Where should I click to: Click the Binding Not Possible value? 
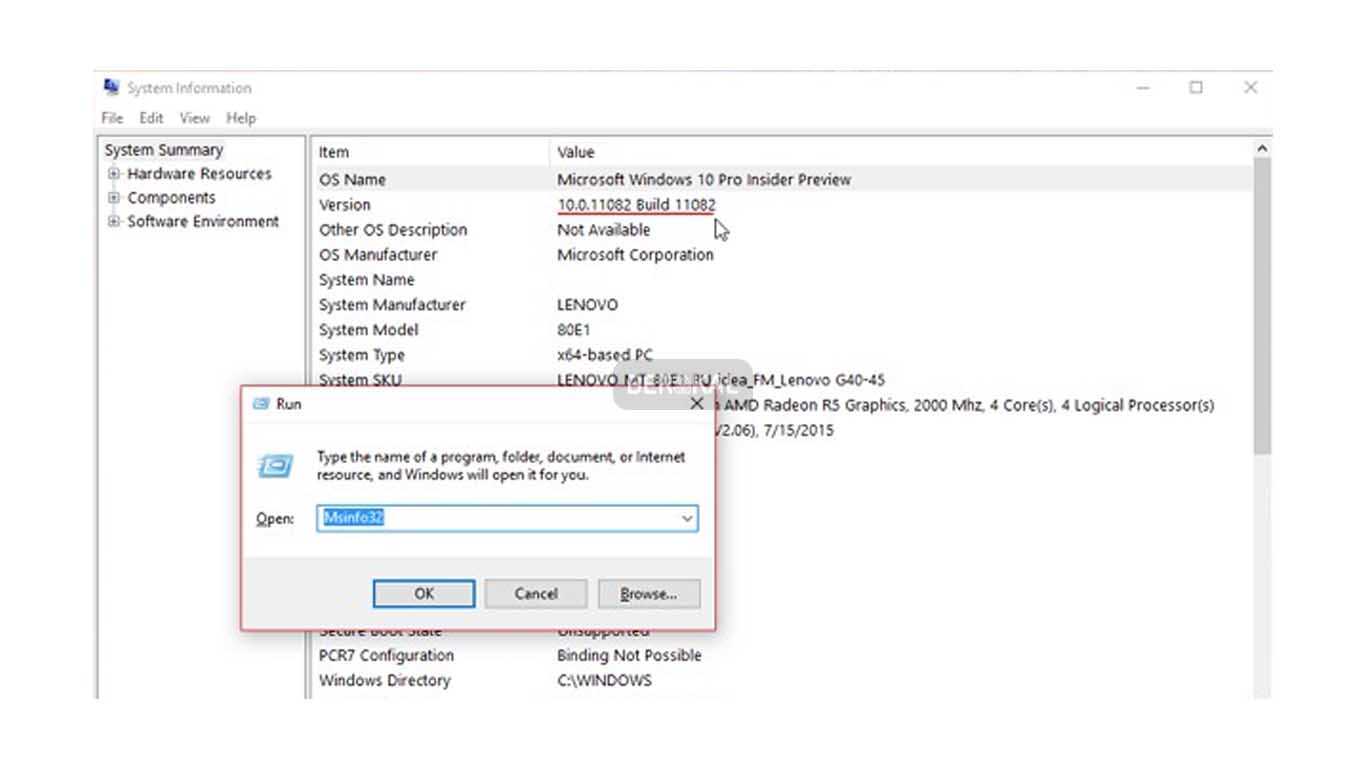tap(629, 656)
